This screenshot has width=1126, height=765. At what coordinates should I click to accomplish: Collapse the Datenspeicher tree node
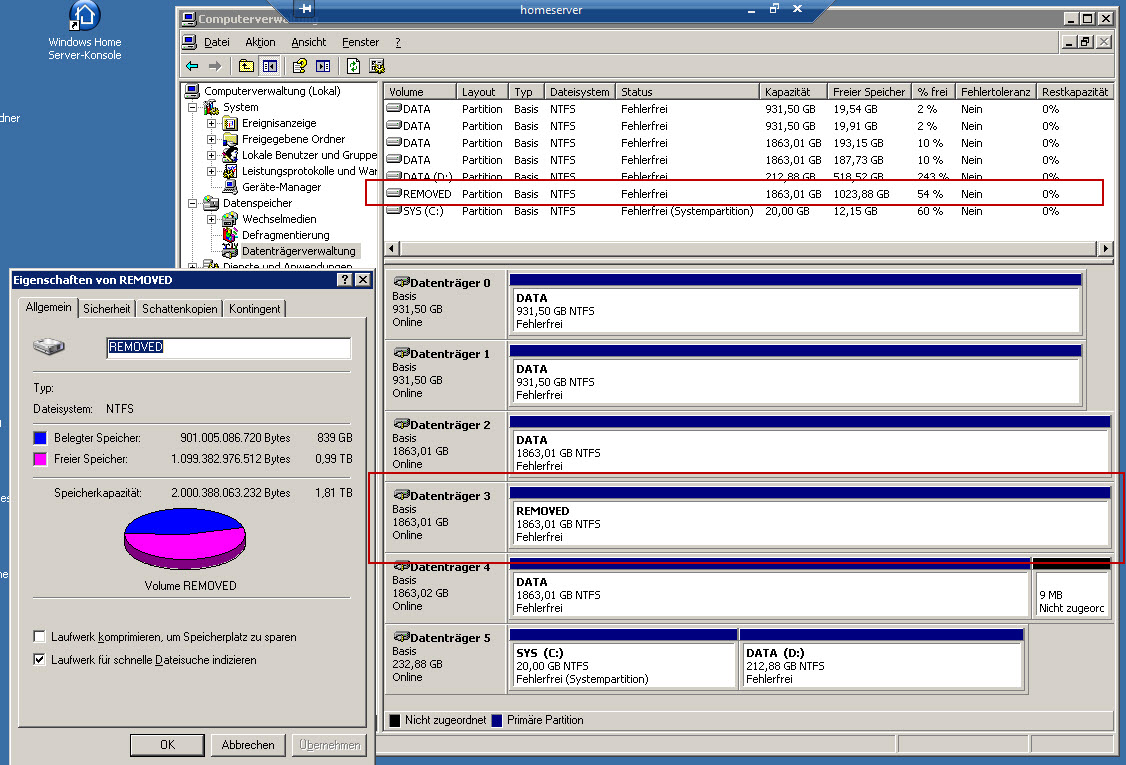click(x=192, y=203)
